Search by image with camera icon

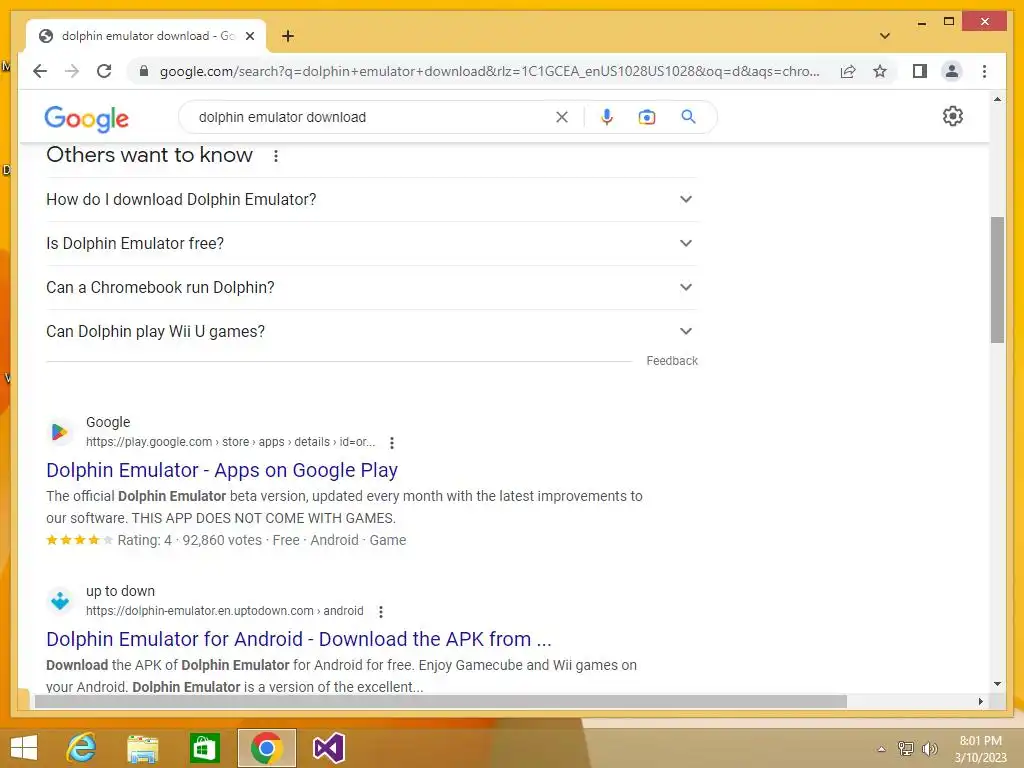pyautogui.click(x=647, y=117)
